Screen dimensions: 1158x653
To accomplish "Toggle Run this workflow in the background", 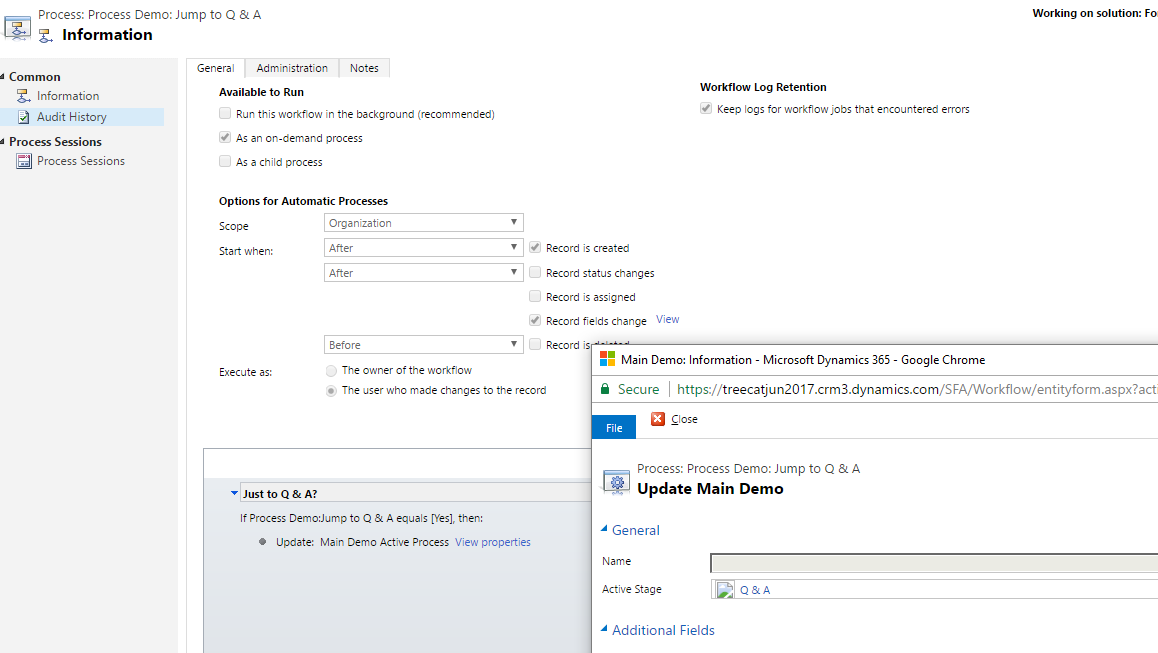I will click(225, 114).
